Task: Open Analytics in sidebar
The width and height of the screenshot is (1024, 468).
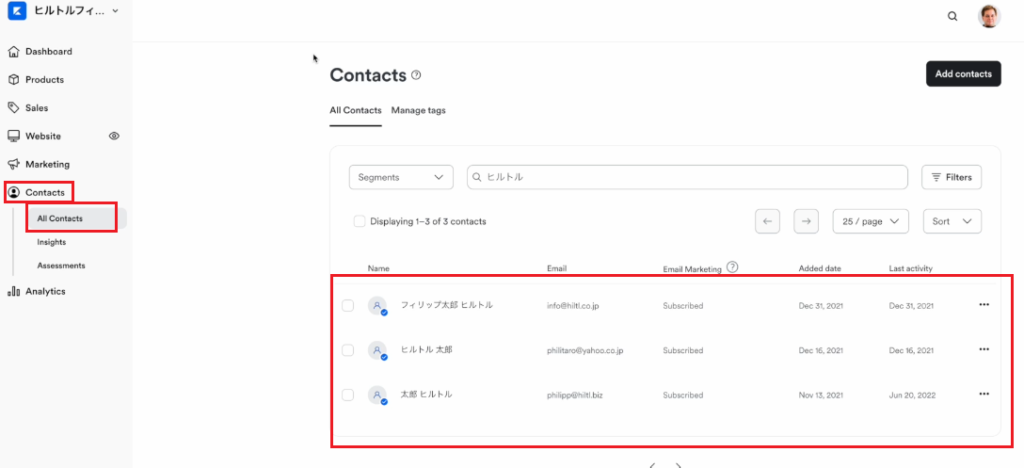Action: [45, 291]
